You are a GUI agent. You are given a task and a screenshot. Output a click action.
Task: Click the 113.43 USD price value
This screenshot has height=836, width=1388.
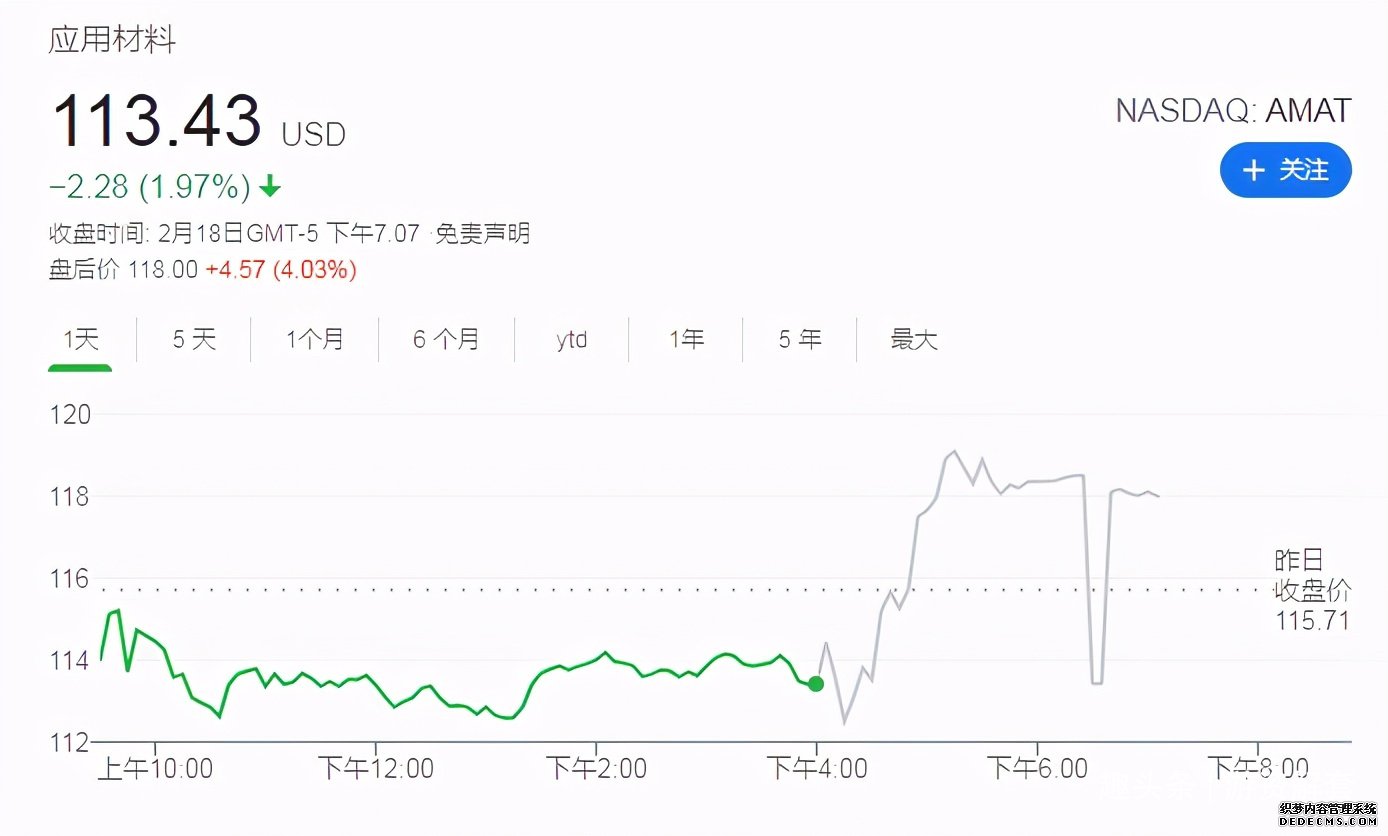198,120
